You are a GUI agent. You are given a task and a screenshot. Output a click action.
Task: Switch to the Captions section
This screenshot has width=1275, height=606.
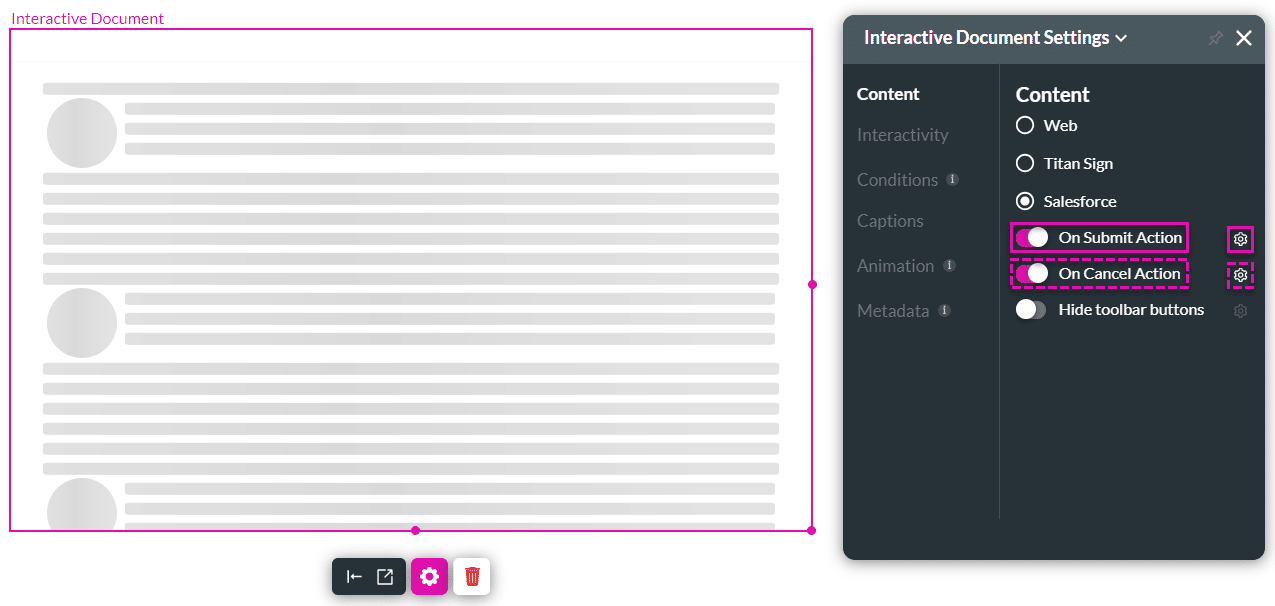[x=889, y=220]
